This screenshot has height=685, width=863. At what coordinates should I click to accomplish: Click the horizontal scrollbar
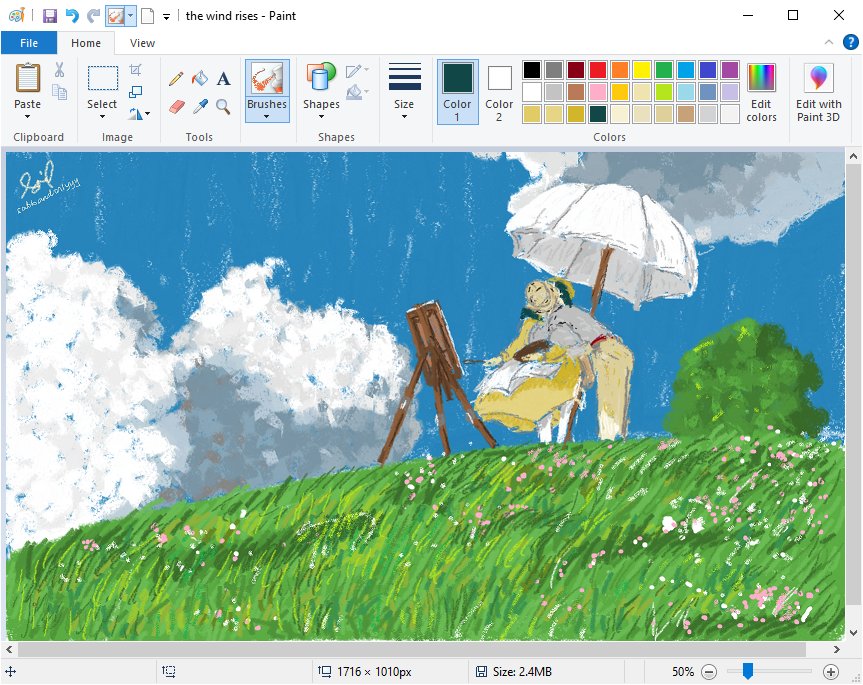point(412,650)
